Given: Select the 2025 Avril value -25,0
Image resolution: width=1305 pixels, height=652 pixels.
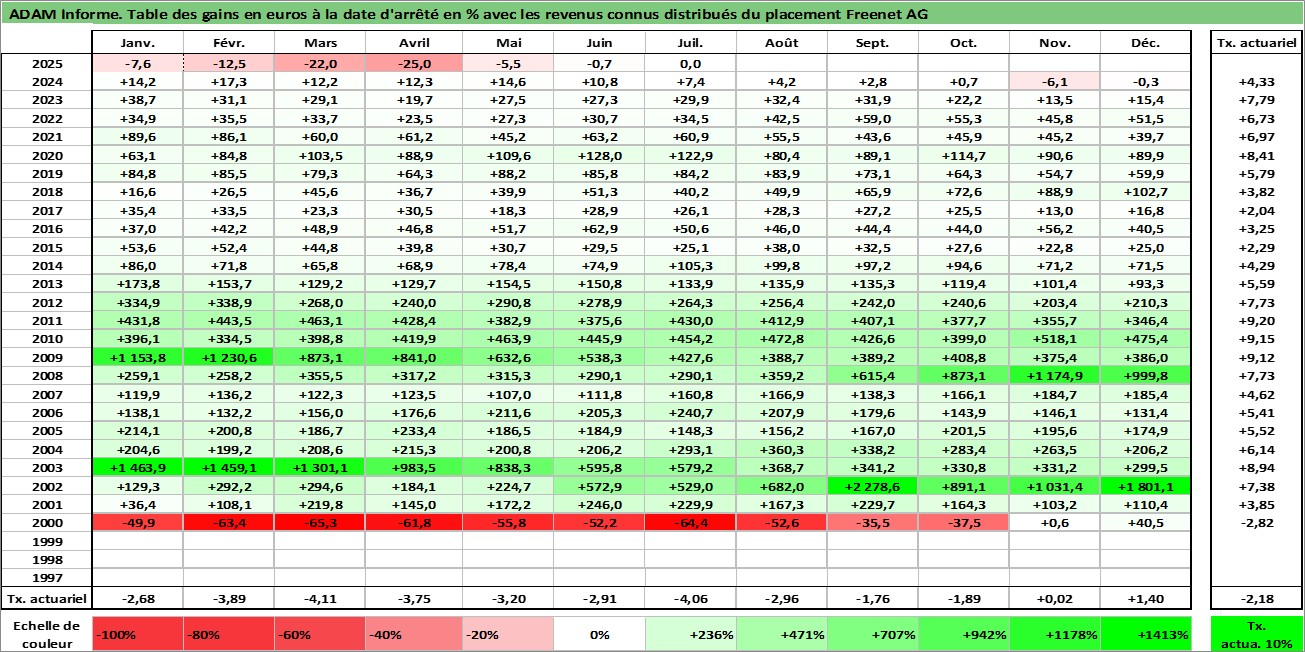Looking at the screenshot, I should [413, 63].
